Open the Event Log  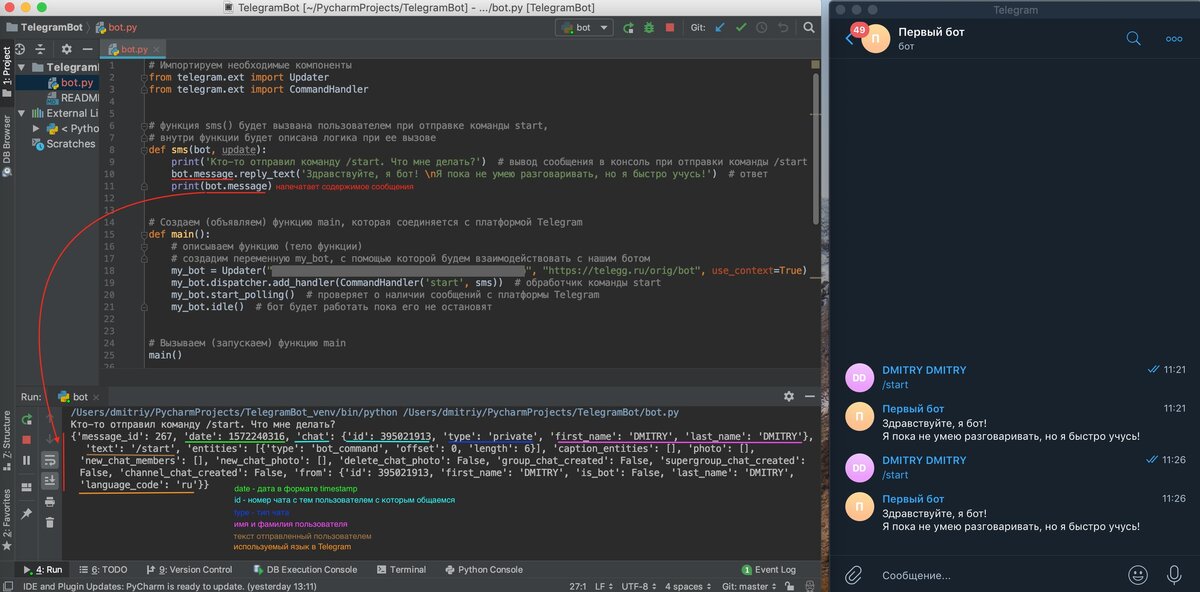768,569
